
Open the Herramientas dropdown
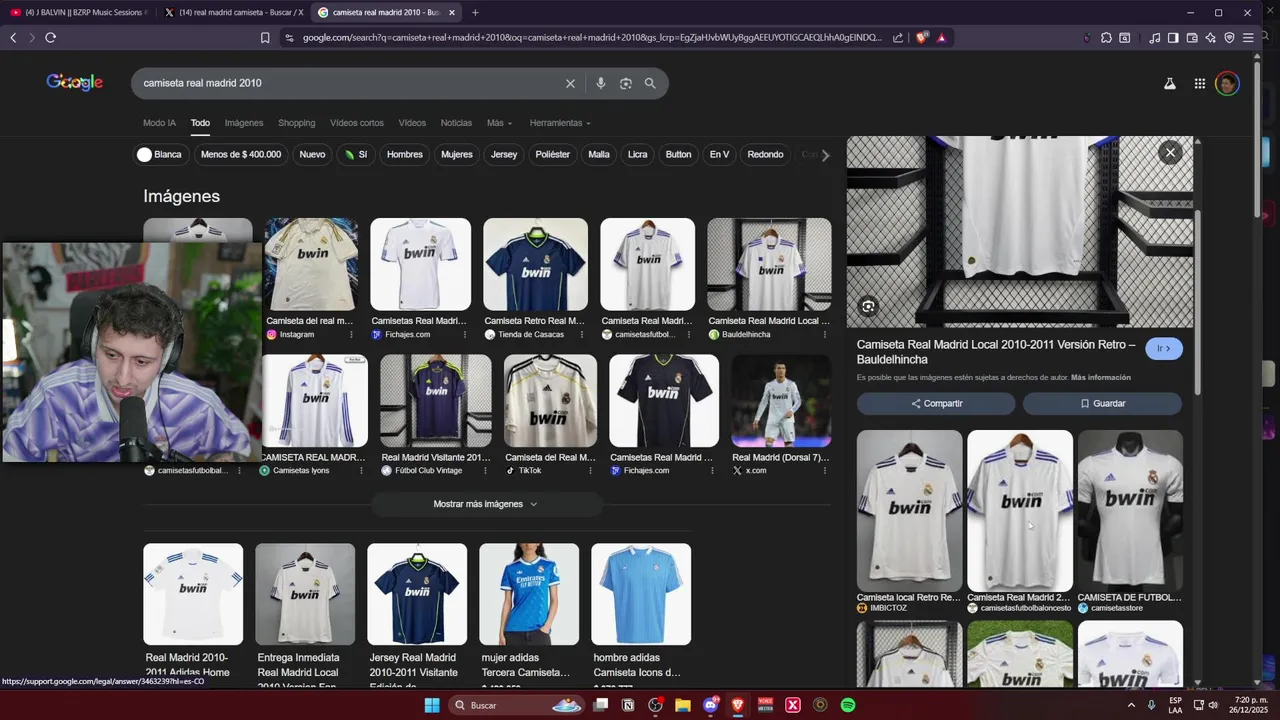click(x=560, y=123)
